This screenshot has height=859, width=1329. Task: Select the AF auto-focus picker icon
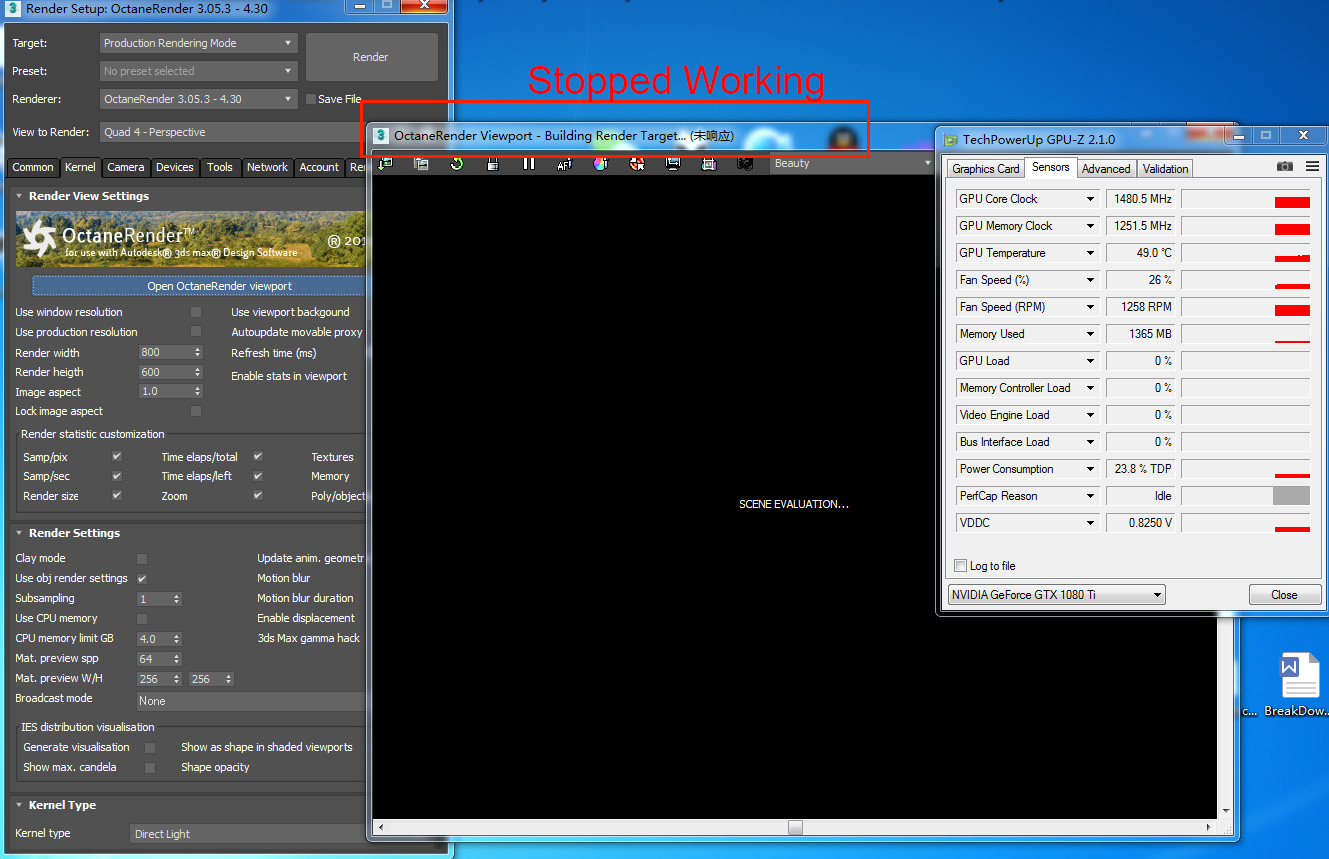pos(565,163)
